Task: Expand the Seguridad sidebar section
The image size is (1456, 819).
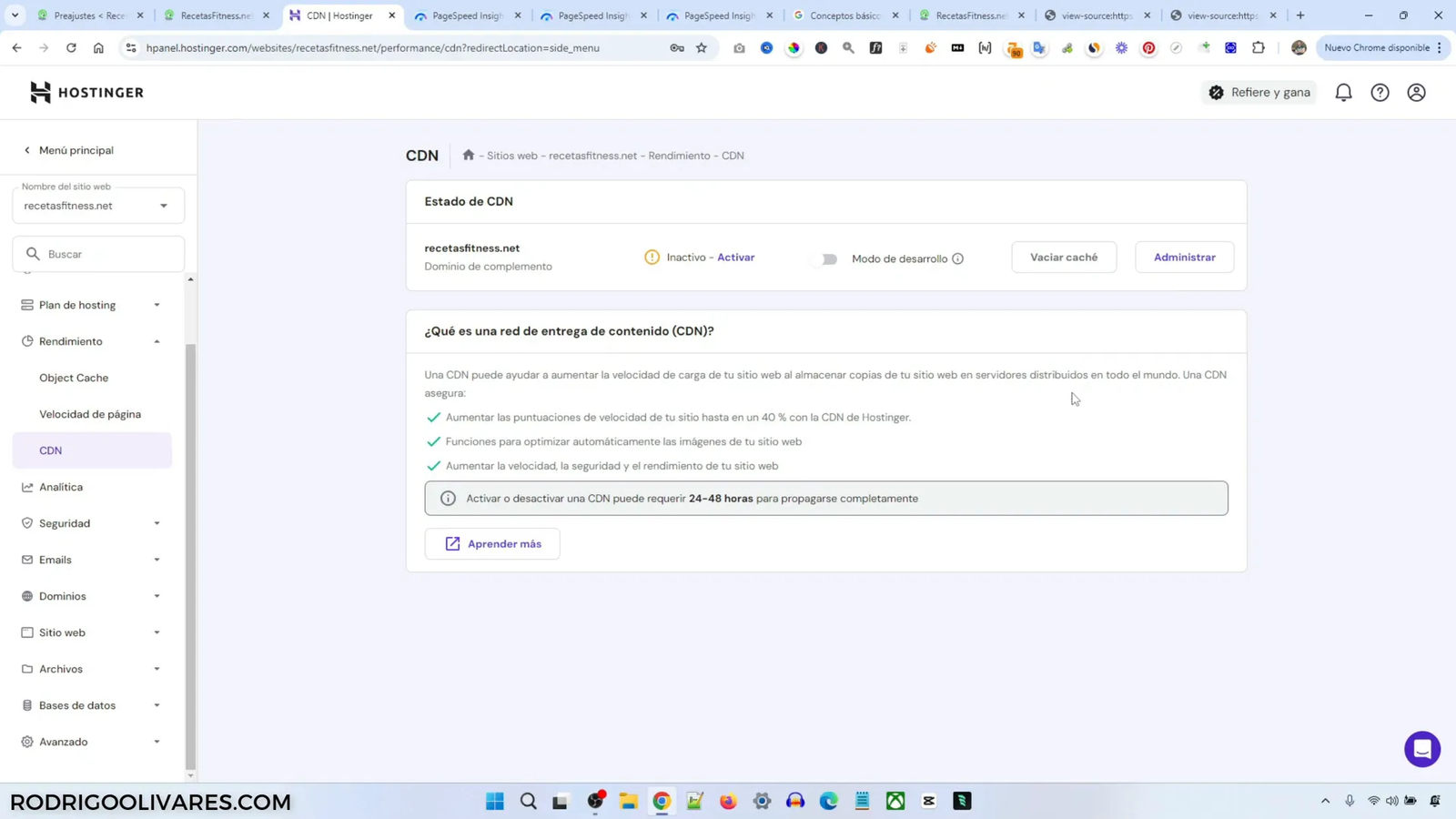Action: (156, 523)
